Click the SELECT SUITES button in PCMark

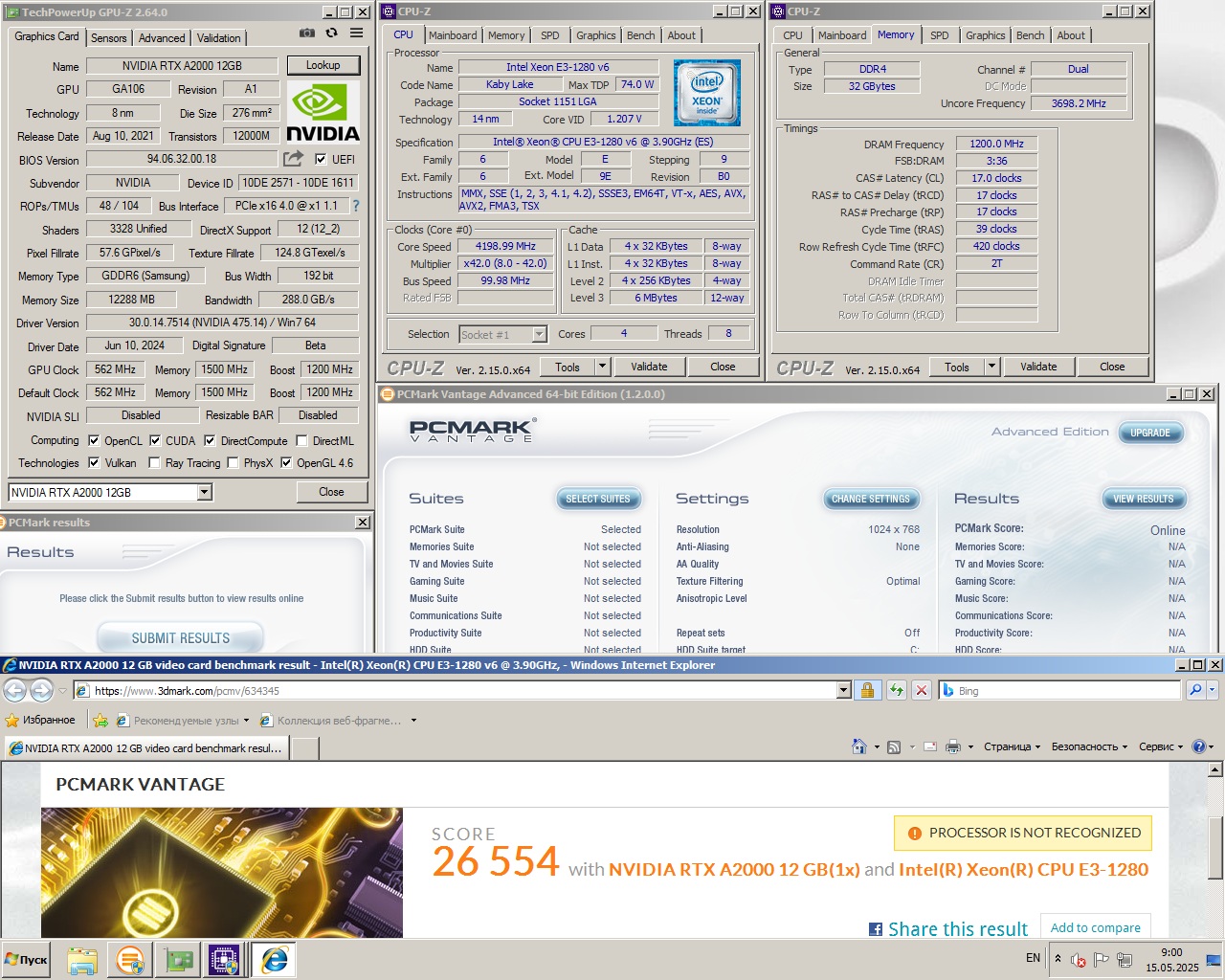598,499
